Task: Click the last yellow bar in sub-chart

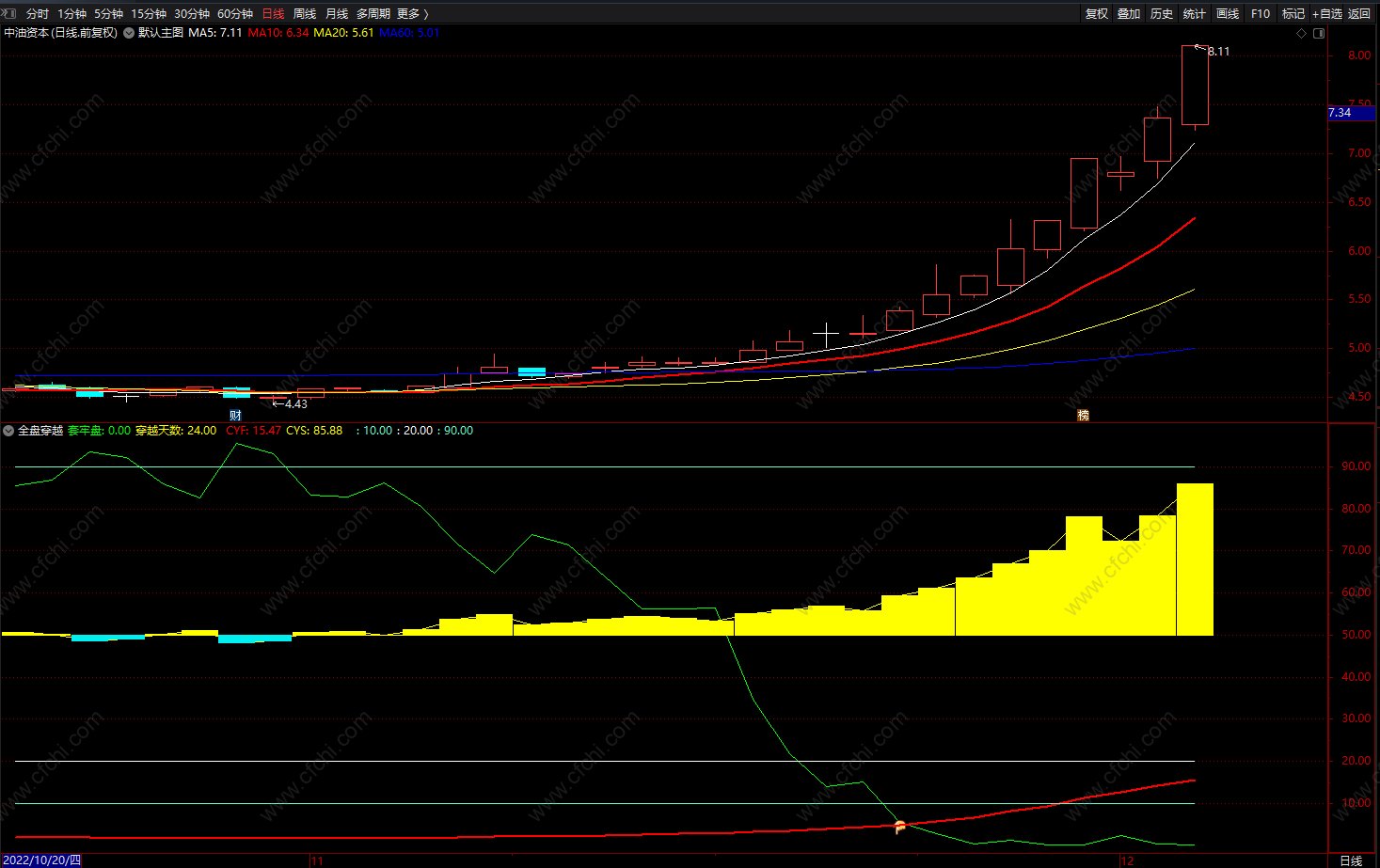Action: 1195,560
